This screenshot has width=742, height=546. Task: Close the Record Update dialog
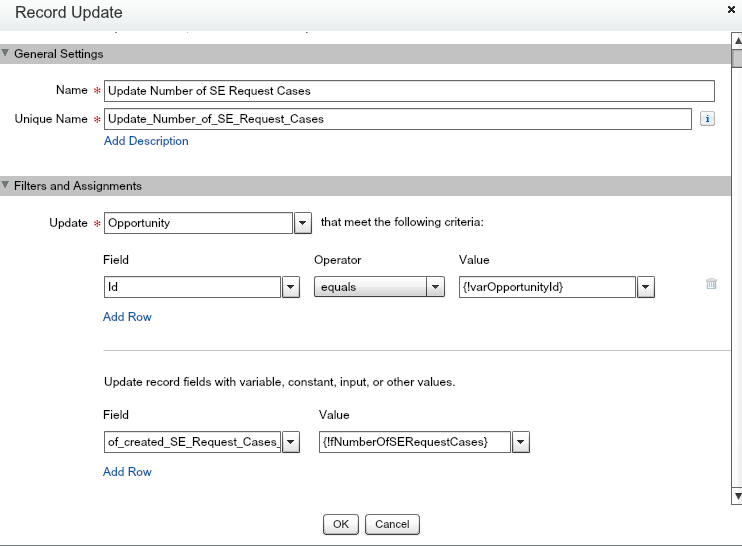click(733, 8)
